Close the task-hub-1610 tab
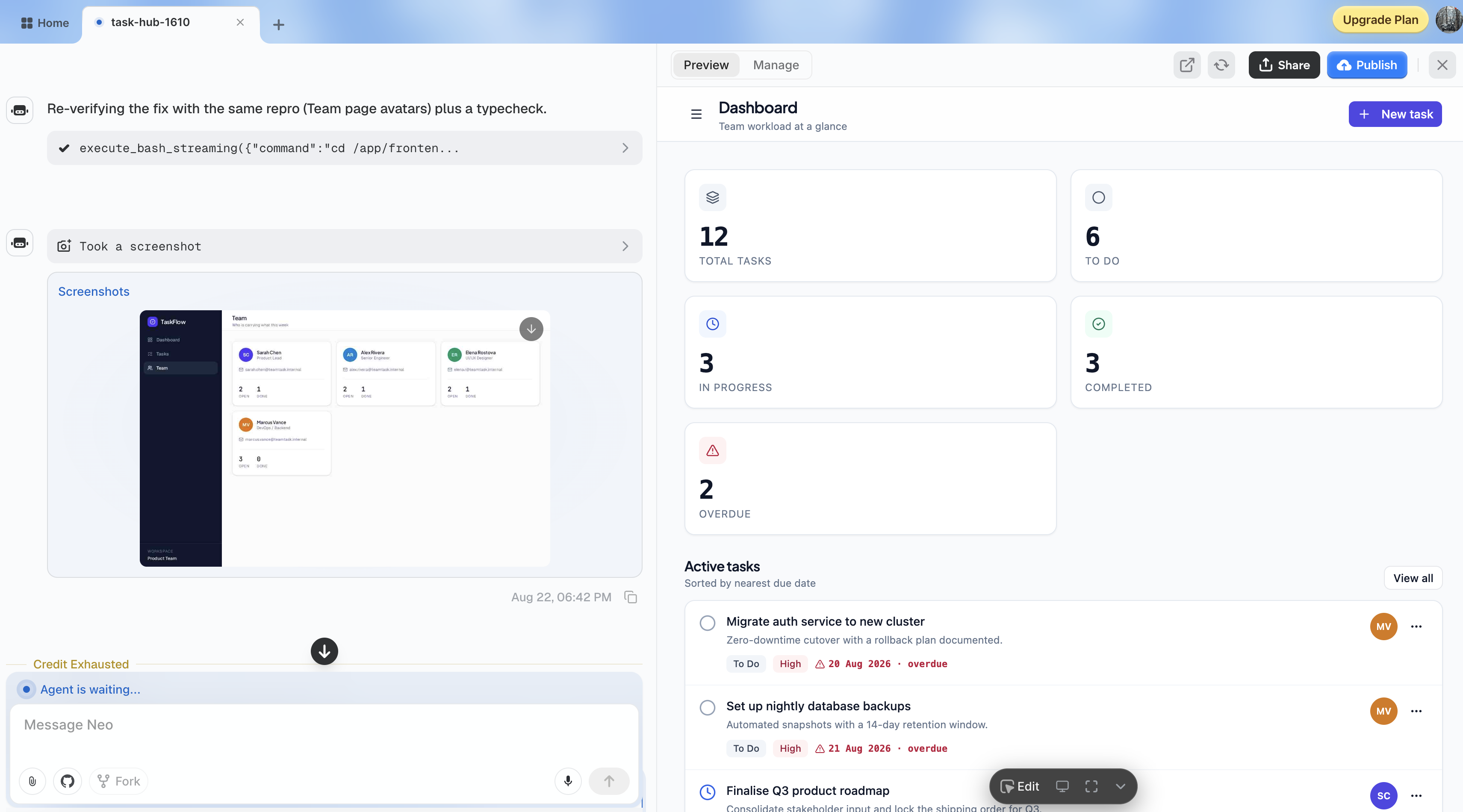1463x812 pixels. 240,22
